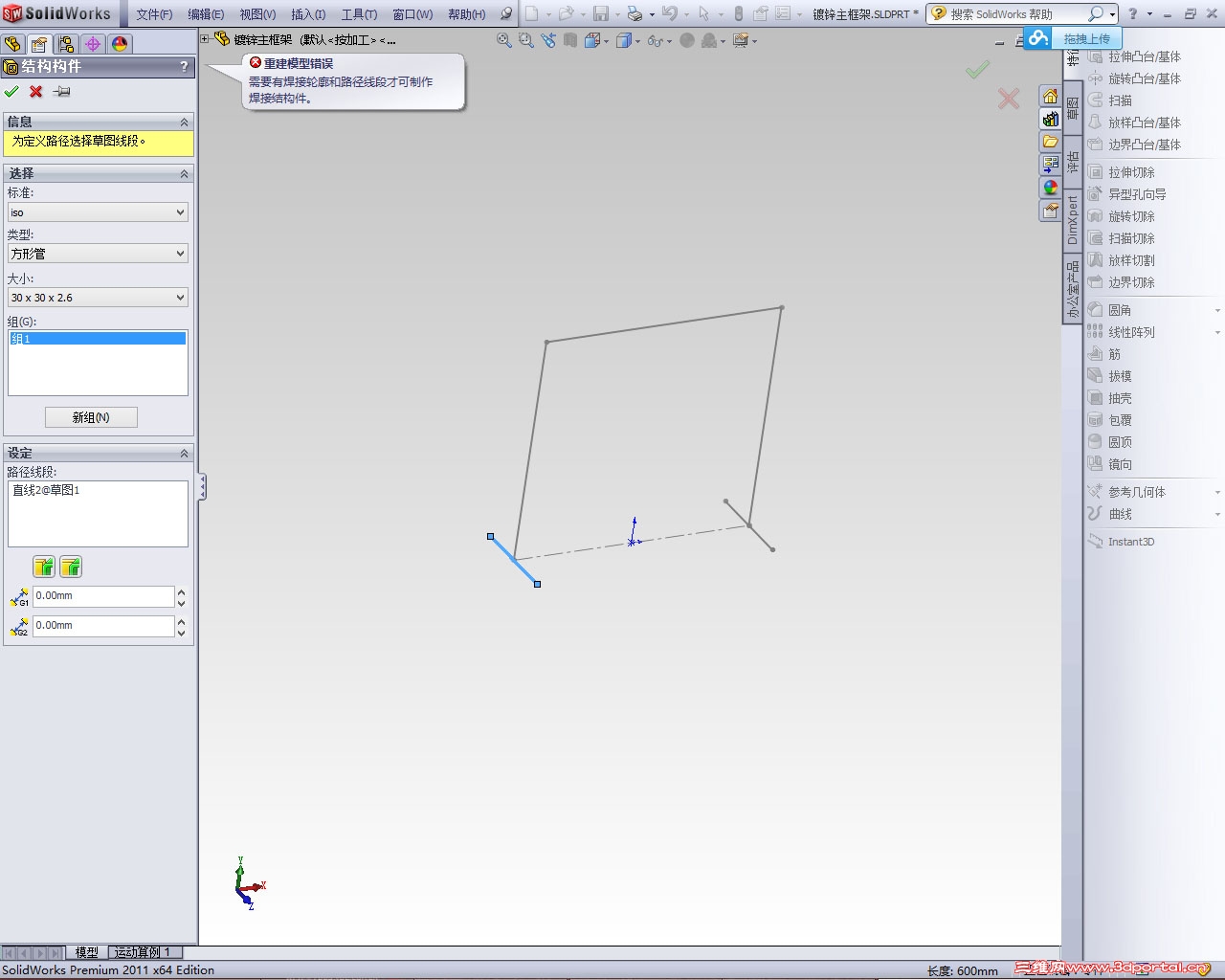The image size is (1225, 980).
Task: Open the Appearances color ball task pane tab
Action: (1050, 188)
